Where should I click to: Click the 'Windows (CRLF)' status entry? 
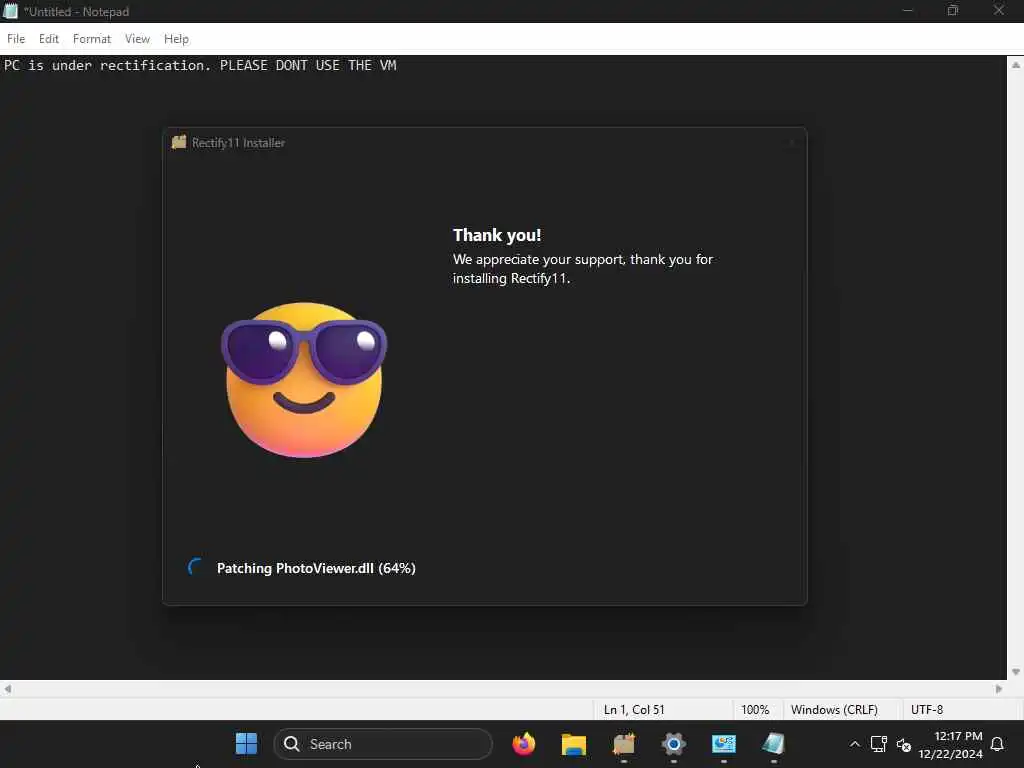(834, 709)
